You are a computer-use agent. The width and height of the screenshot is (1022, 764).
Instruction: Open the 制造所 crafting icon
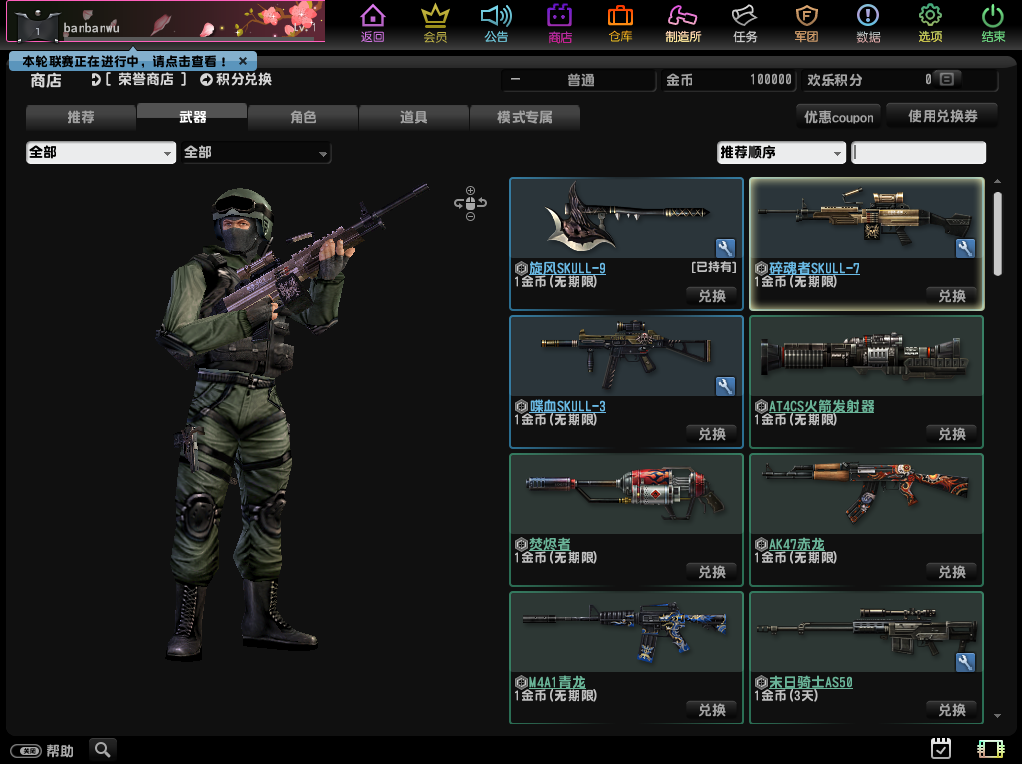pyautogui.click(x=683, y=17)
